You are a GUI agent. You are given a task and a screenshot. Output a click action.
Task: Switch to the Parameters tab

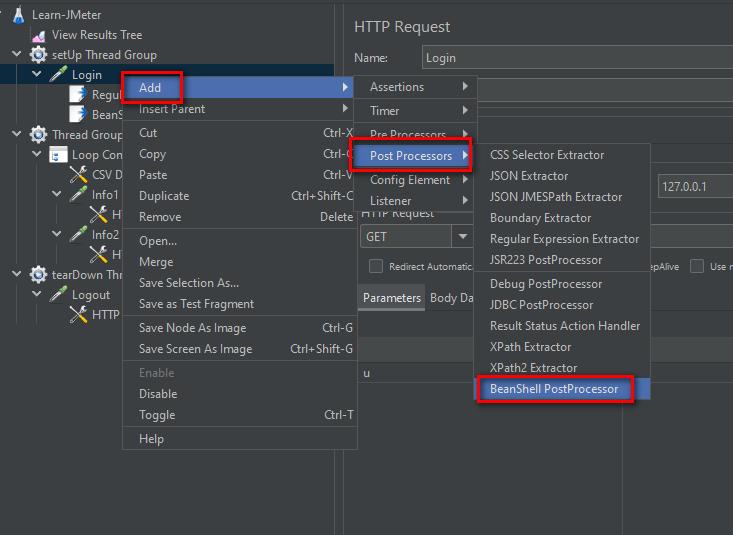(x=392, y=298)
